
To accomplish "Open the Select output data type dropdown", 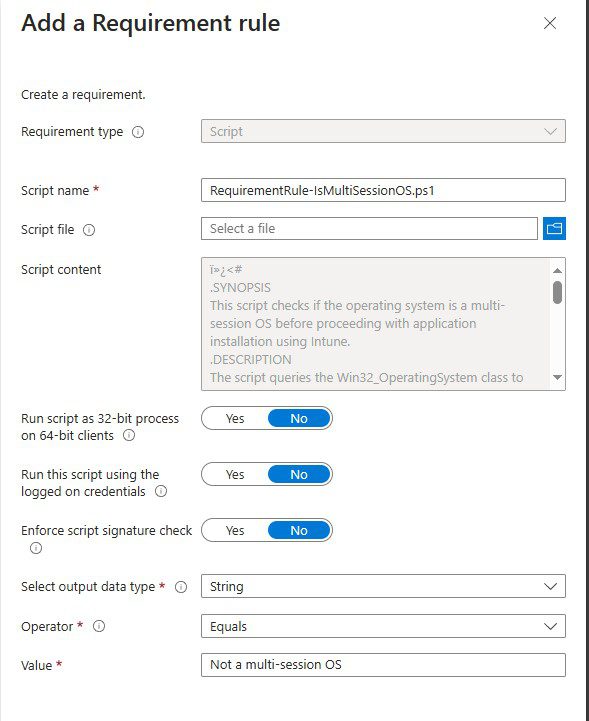I will point(383,586).
